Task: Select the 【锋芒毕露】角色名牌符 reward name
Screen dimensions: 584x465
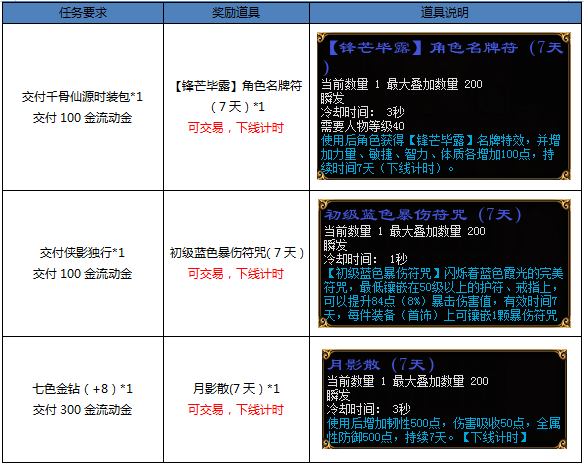Action: (x=238, y=86)
